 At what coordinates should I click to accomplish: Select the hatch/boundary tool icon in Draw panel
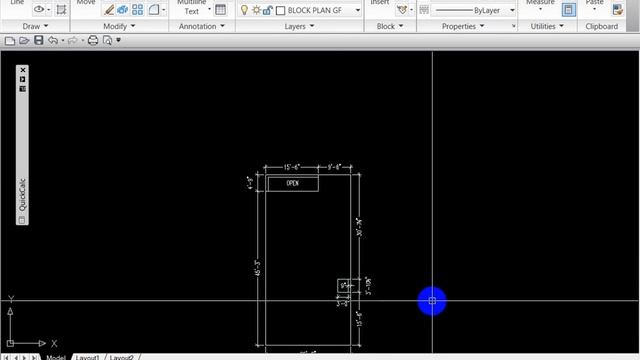tap(61, 9)
